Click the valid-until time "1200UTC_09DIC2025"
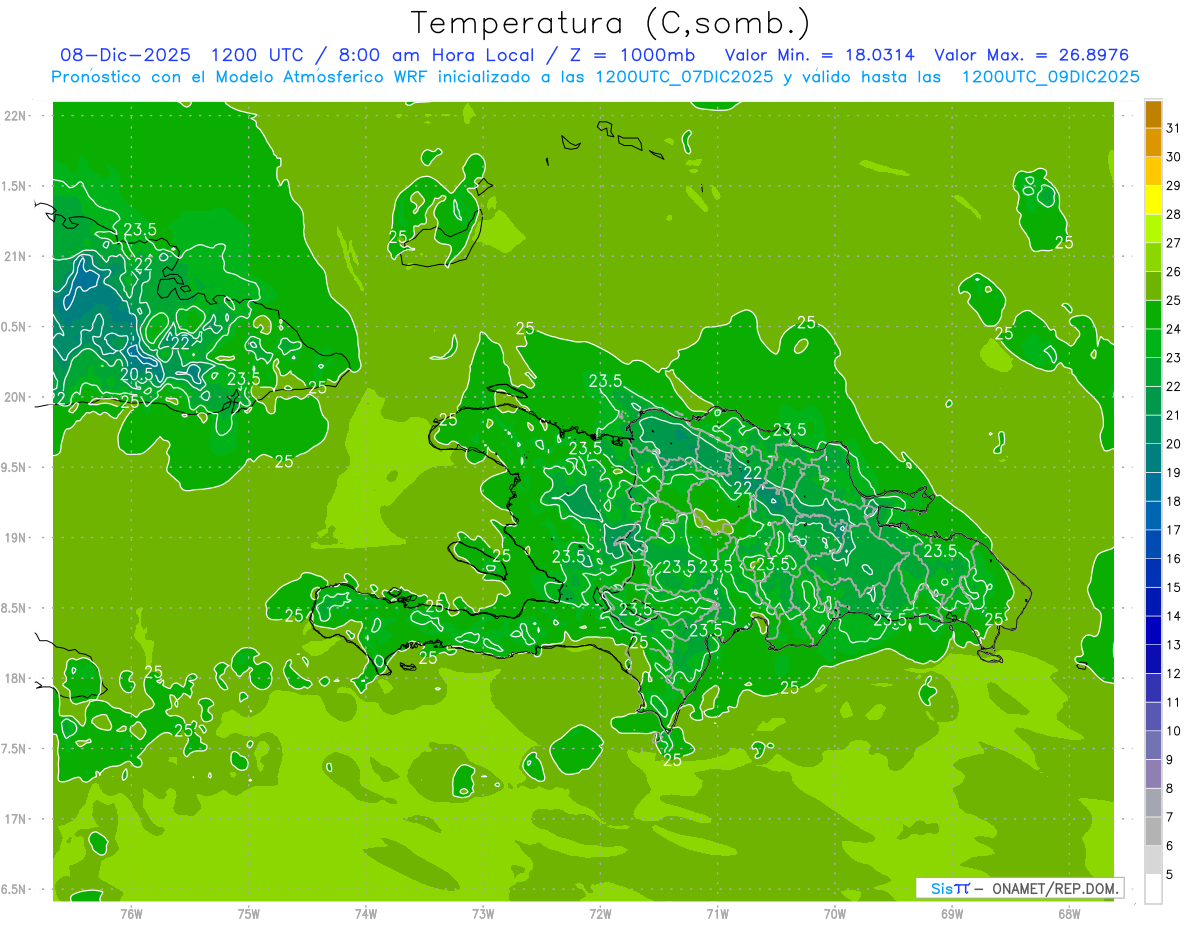This screenshot has height=927, width=1200. coord(1050,77)
